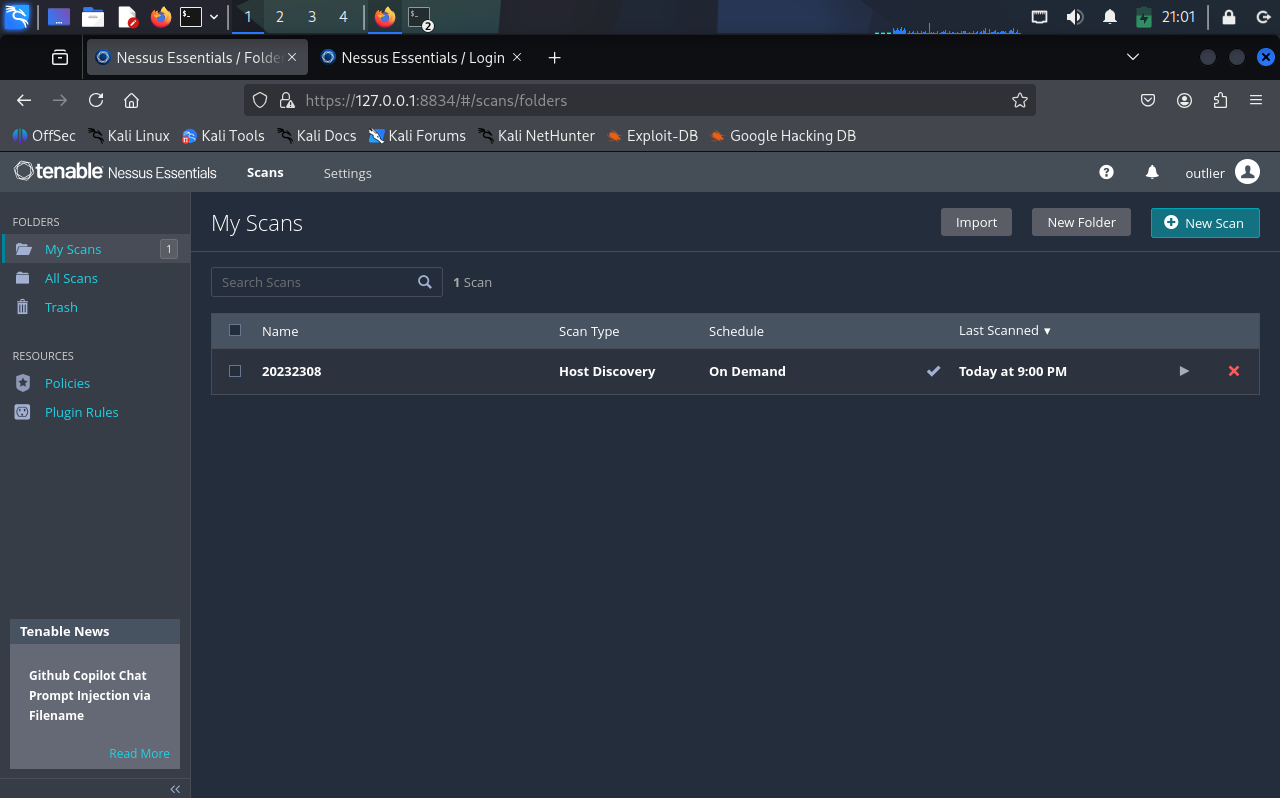Open the list all tabs dropdown
This screenshot has width=1280, height=798.
(1133, 58)
